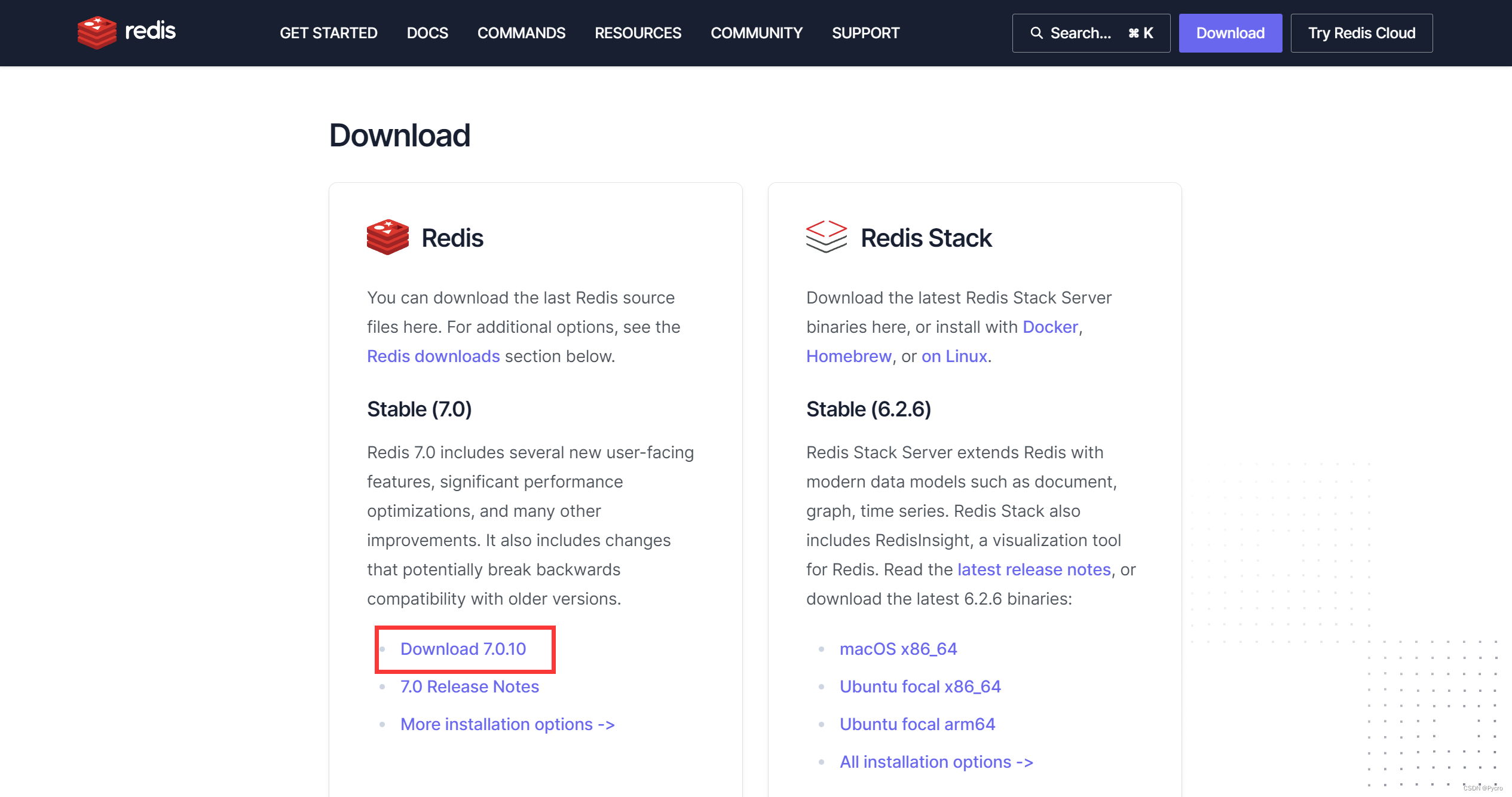
Task: Click the Redis downloads hyperlink
Action: [434, 355]
